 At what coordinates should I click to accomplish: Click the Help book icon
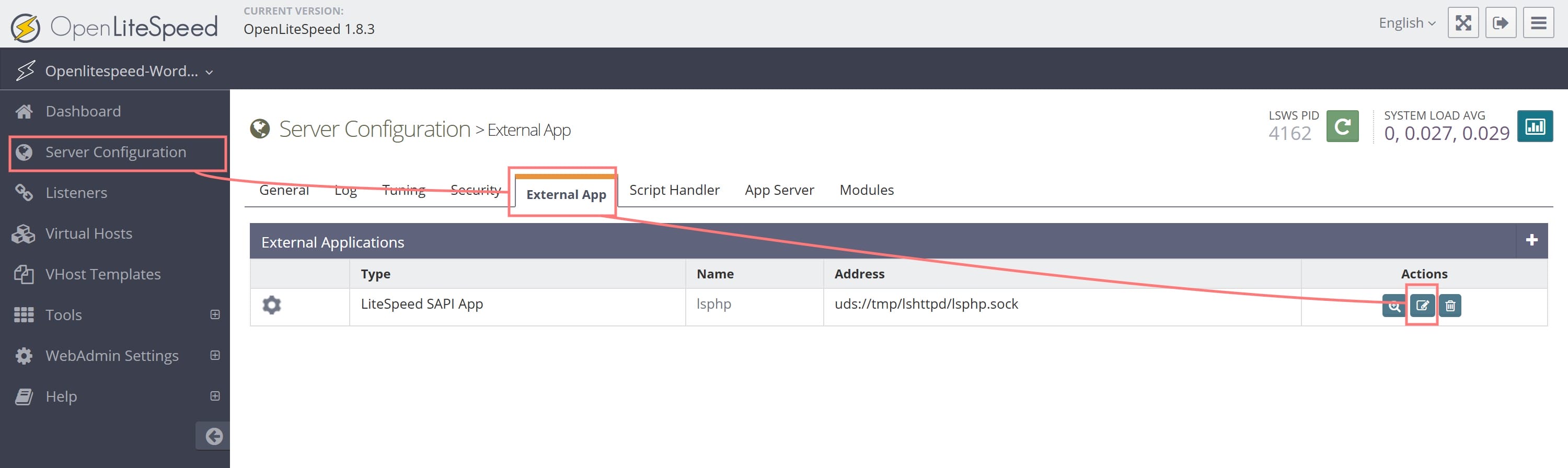24,396
